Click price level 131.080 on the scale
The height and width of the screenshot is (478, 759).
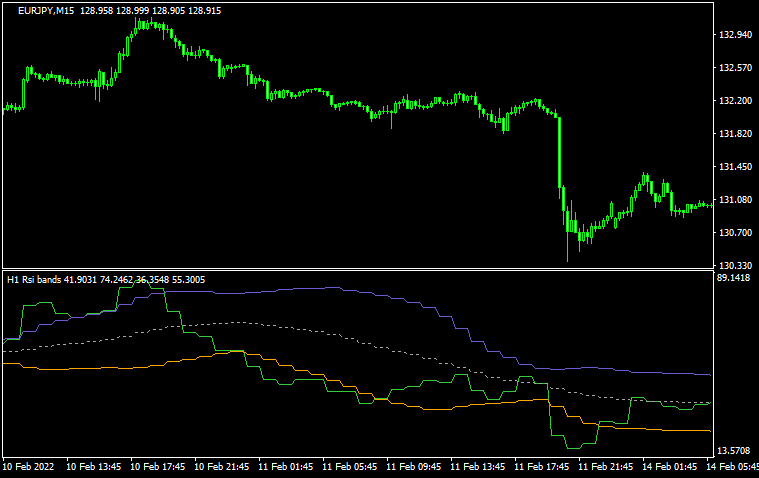736,199
